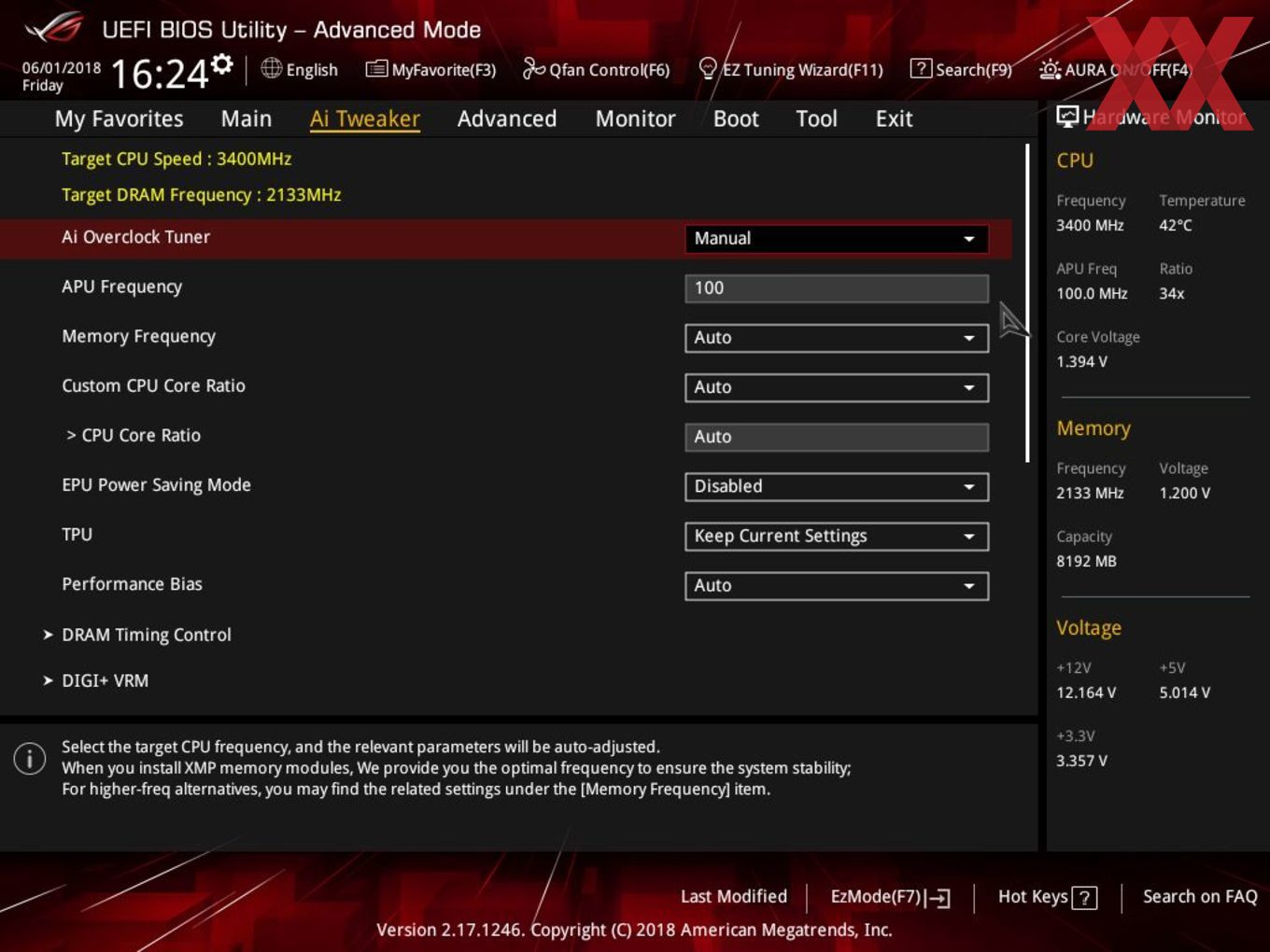This screenshot has width=1270, height=952.
Task: Open MyFavorite(F3) list
Action: click(430, 69)
